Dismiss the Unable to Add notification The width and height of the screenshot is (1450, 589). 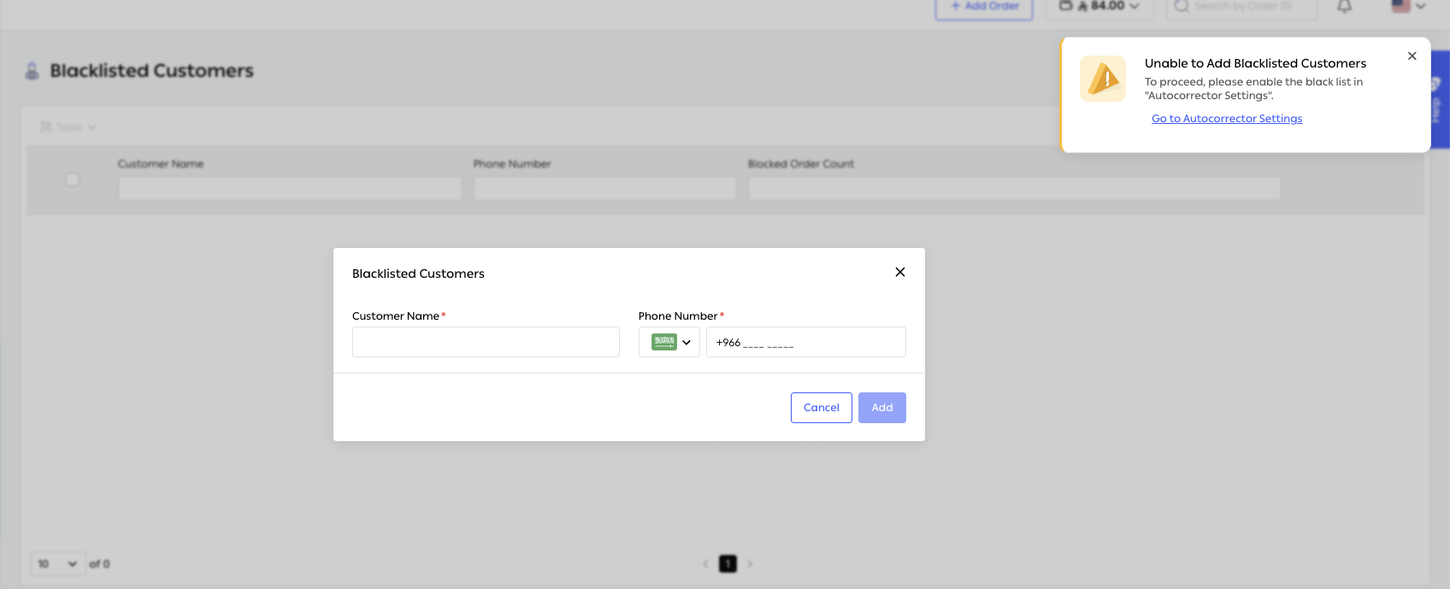pos(1412,56)
